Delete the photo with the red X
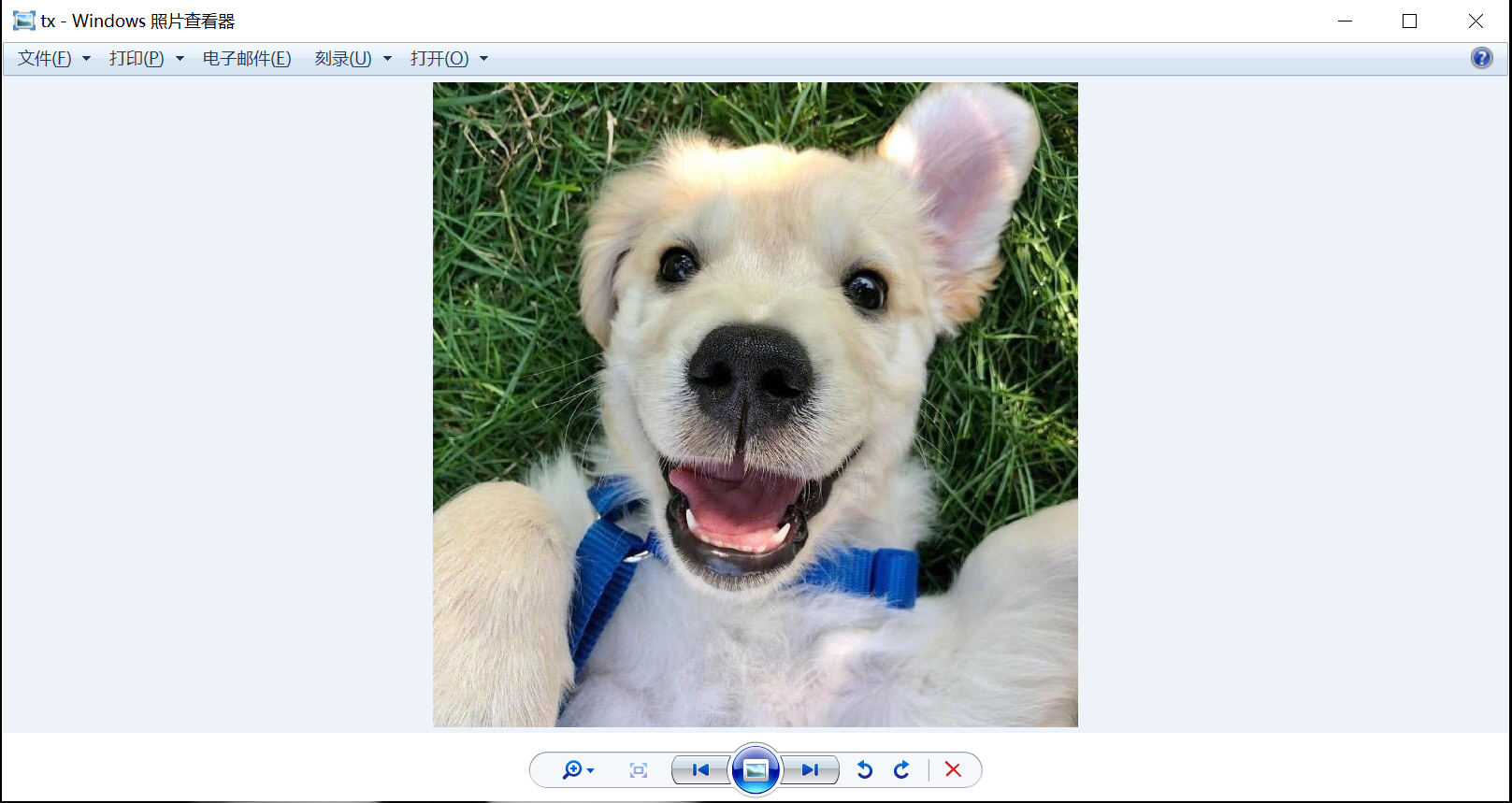Image resolution: width=1512 pixels, height=803 pixels. (953, 769)
